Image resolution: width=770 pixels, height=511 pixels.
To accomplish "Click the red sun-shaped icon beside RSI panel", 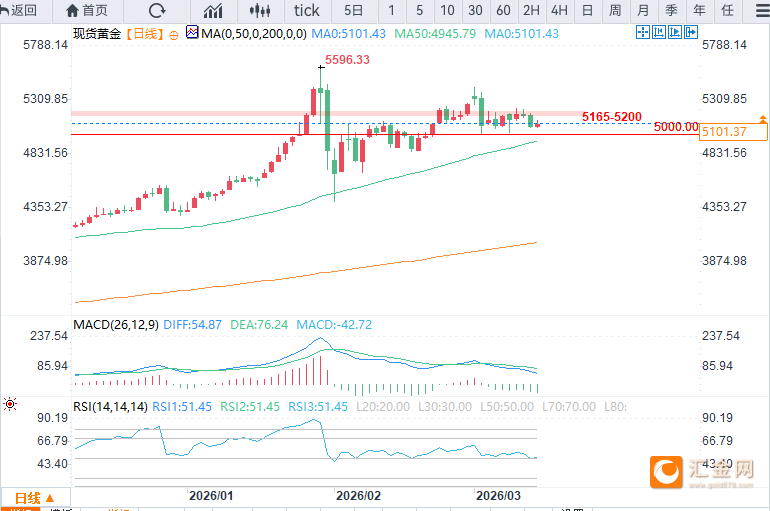I will point(10,404).
